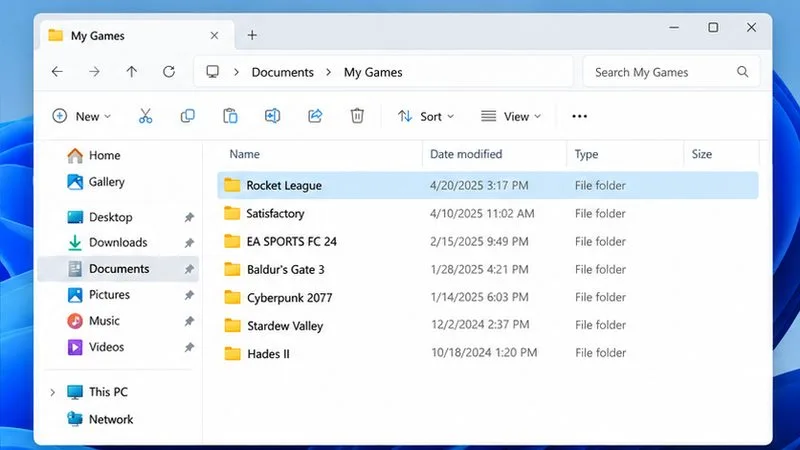
Task: Open the Sort dropdown menu
Action: click(426, 116)
